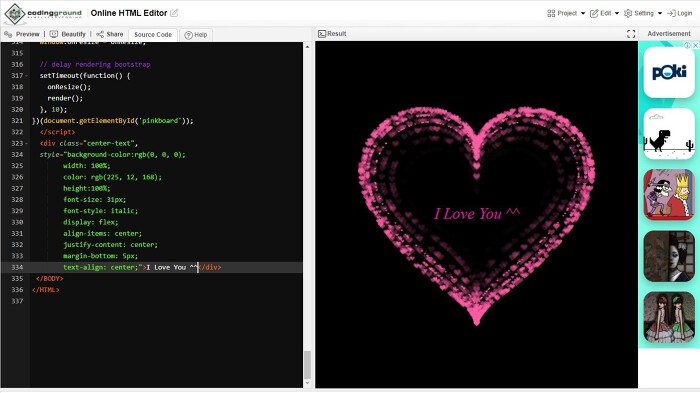Open the Poki advertisement thumbnail
This screenshot has height=393, width=700.
[x=669, y=72]
